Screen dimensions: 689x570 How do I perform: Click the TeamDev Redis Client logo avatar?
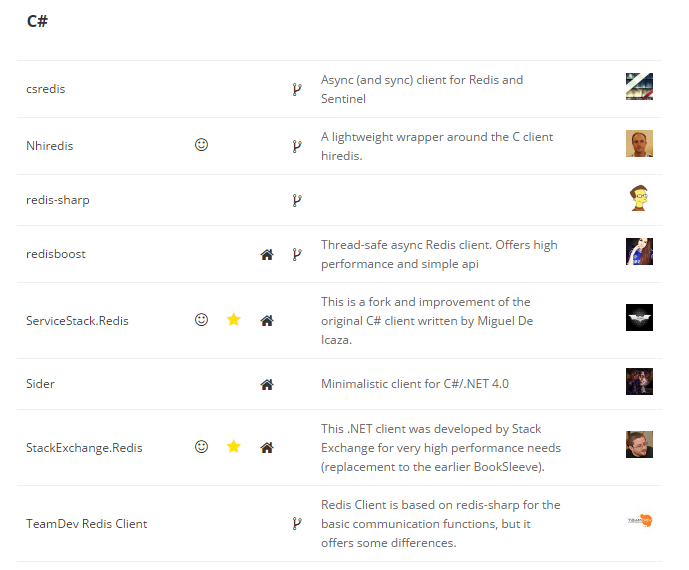[639, 520]
